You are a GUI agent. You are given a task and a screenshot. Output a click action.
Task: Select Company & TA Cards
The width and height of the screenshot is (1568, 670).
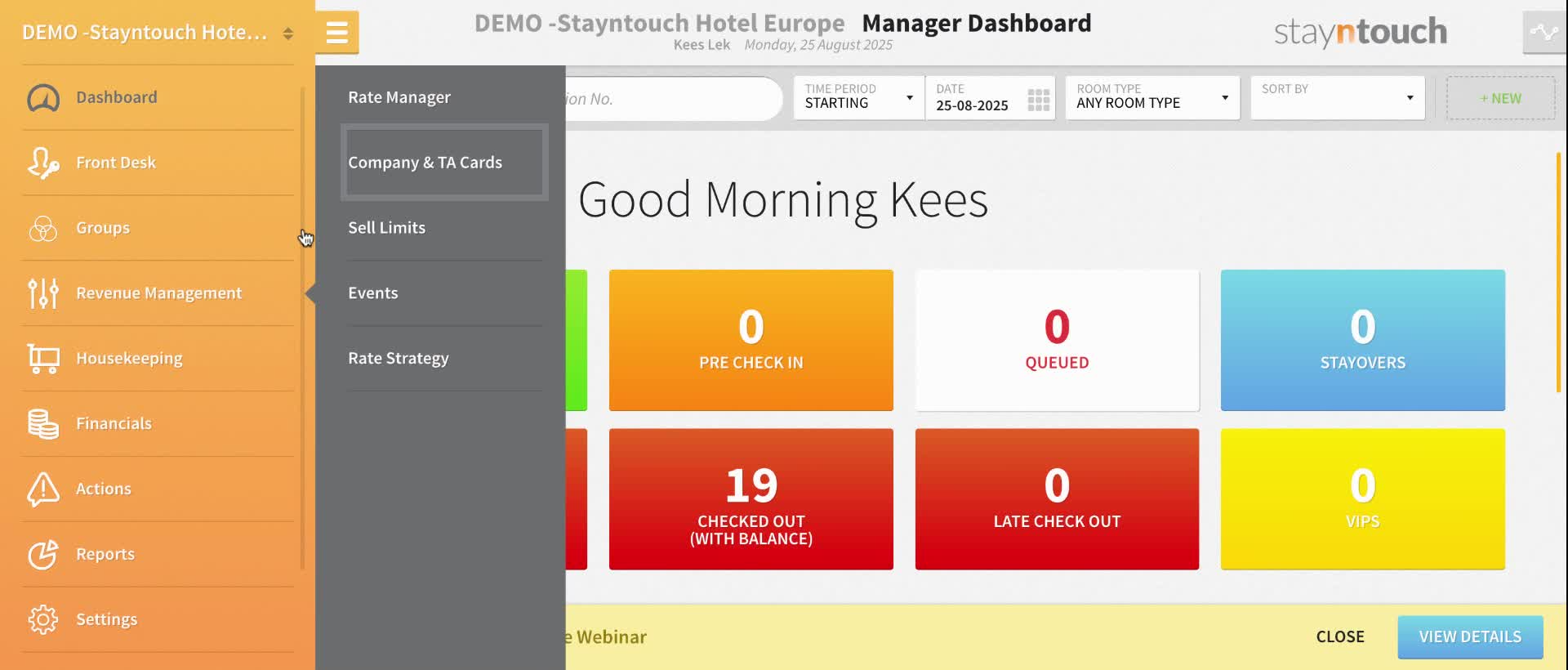pos(445,163)
